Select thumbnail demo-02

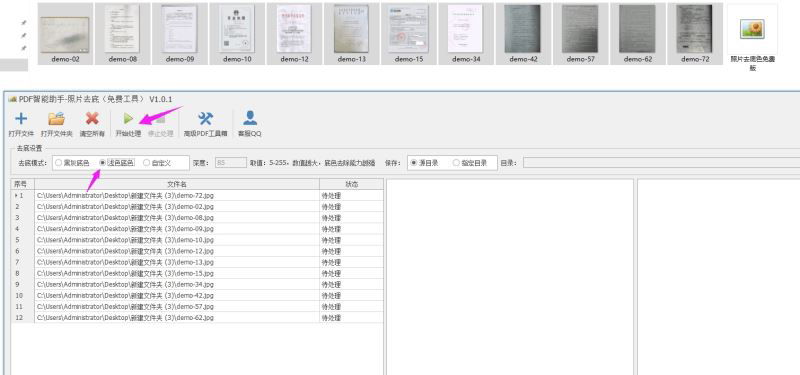(65, 34)
